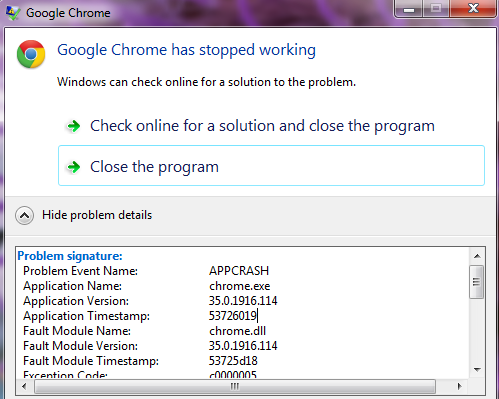The width and height of the screenshot is (499, 399).
Task: Click green arrow beside Check online option
Action: point(74,126)
